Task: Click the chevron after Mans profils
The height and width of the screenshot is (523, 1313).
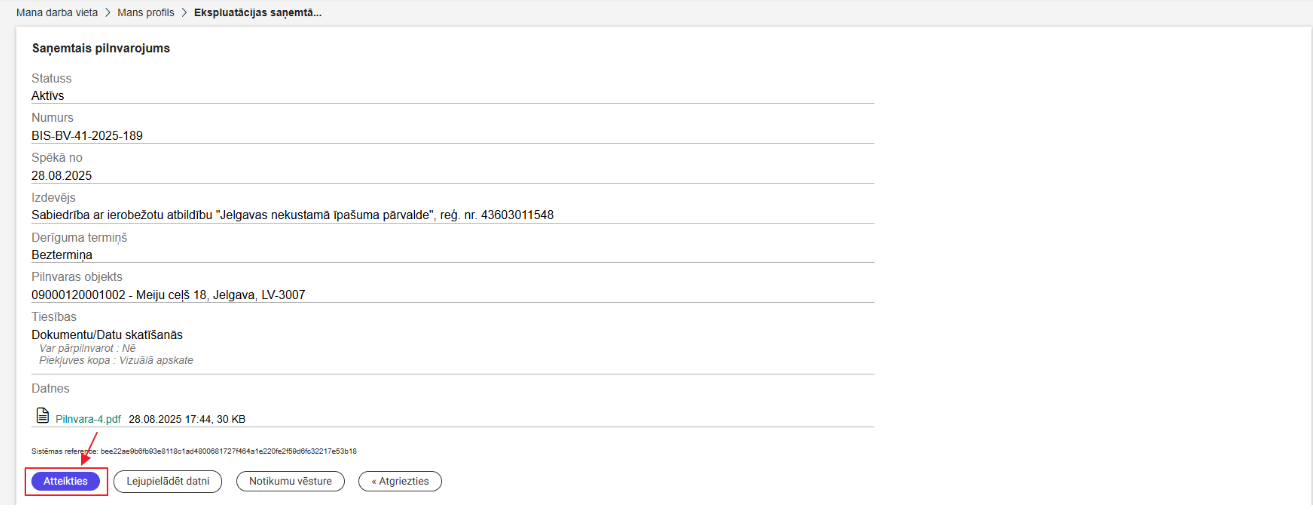Action: [x=184, y=11]
